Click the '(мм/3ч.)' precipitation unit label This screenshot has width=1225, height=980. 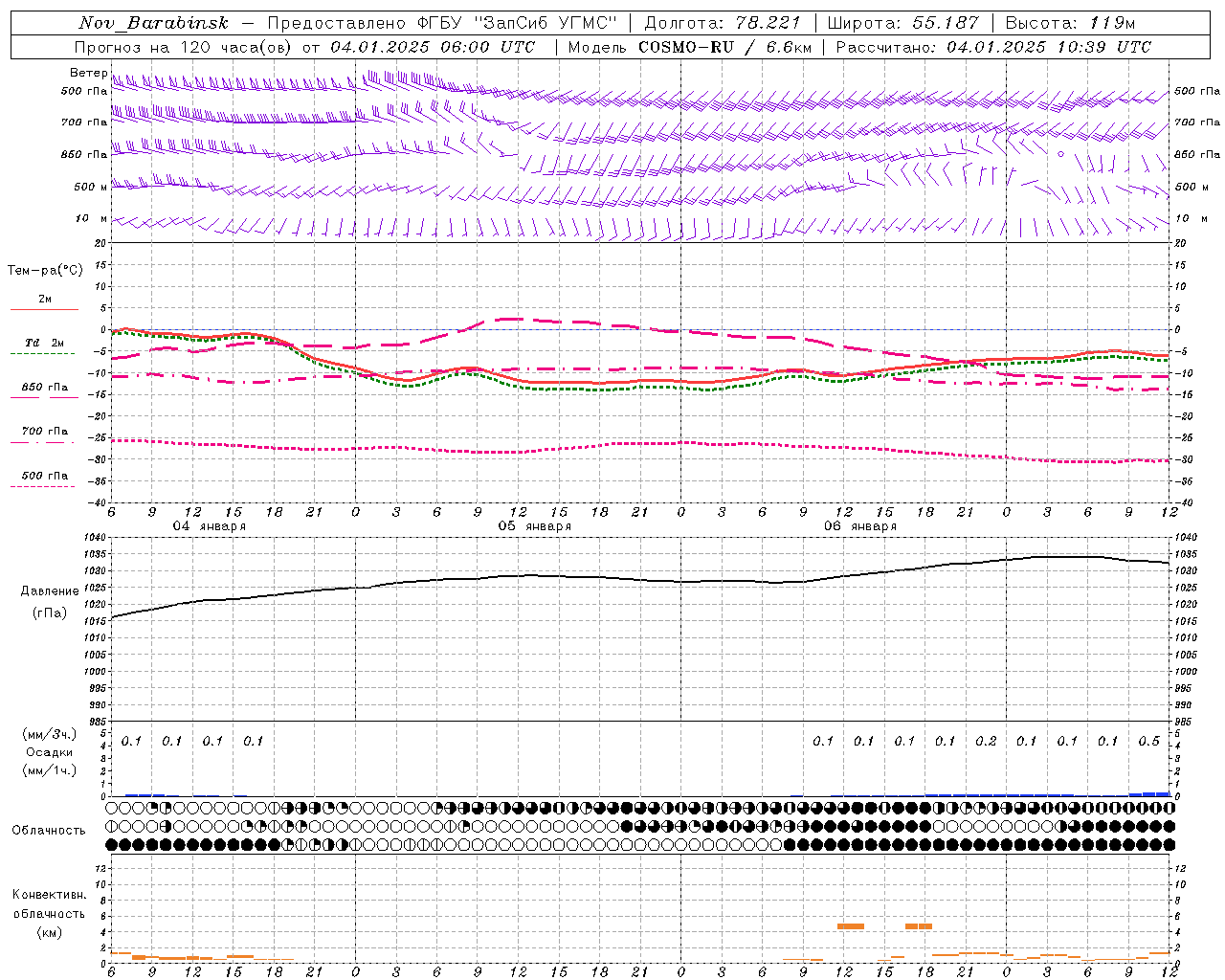coord(50,734)
